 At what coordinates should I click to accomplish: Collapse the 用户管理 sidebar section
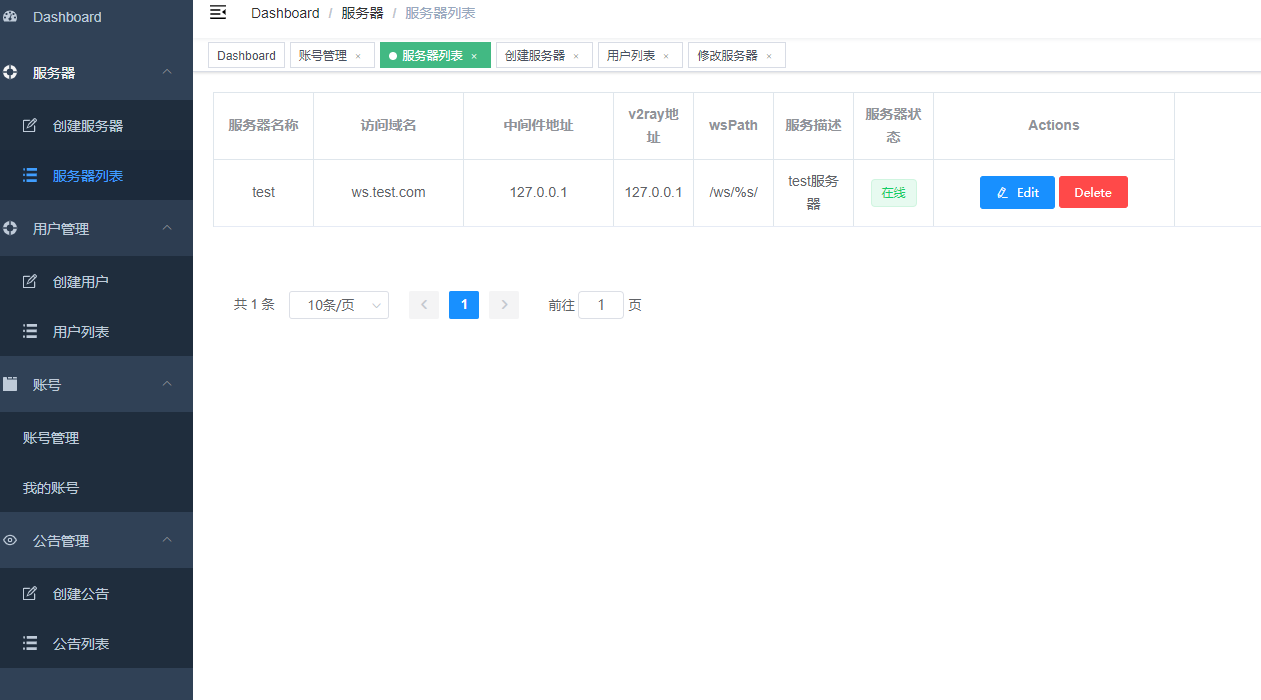coord(167,228)
